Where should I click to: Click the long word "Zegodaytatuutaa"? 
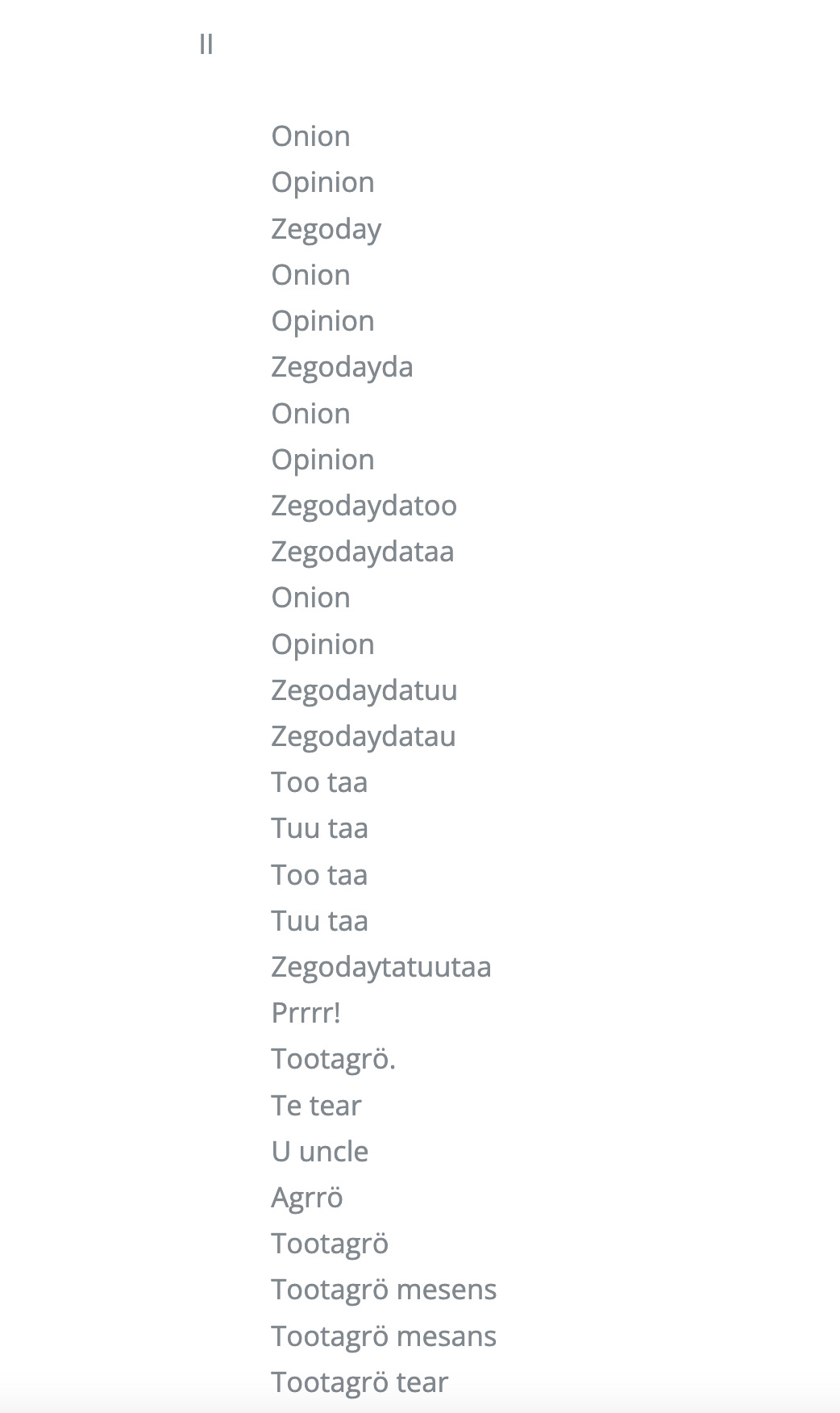coord(380,968)
